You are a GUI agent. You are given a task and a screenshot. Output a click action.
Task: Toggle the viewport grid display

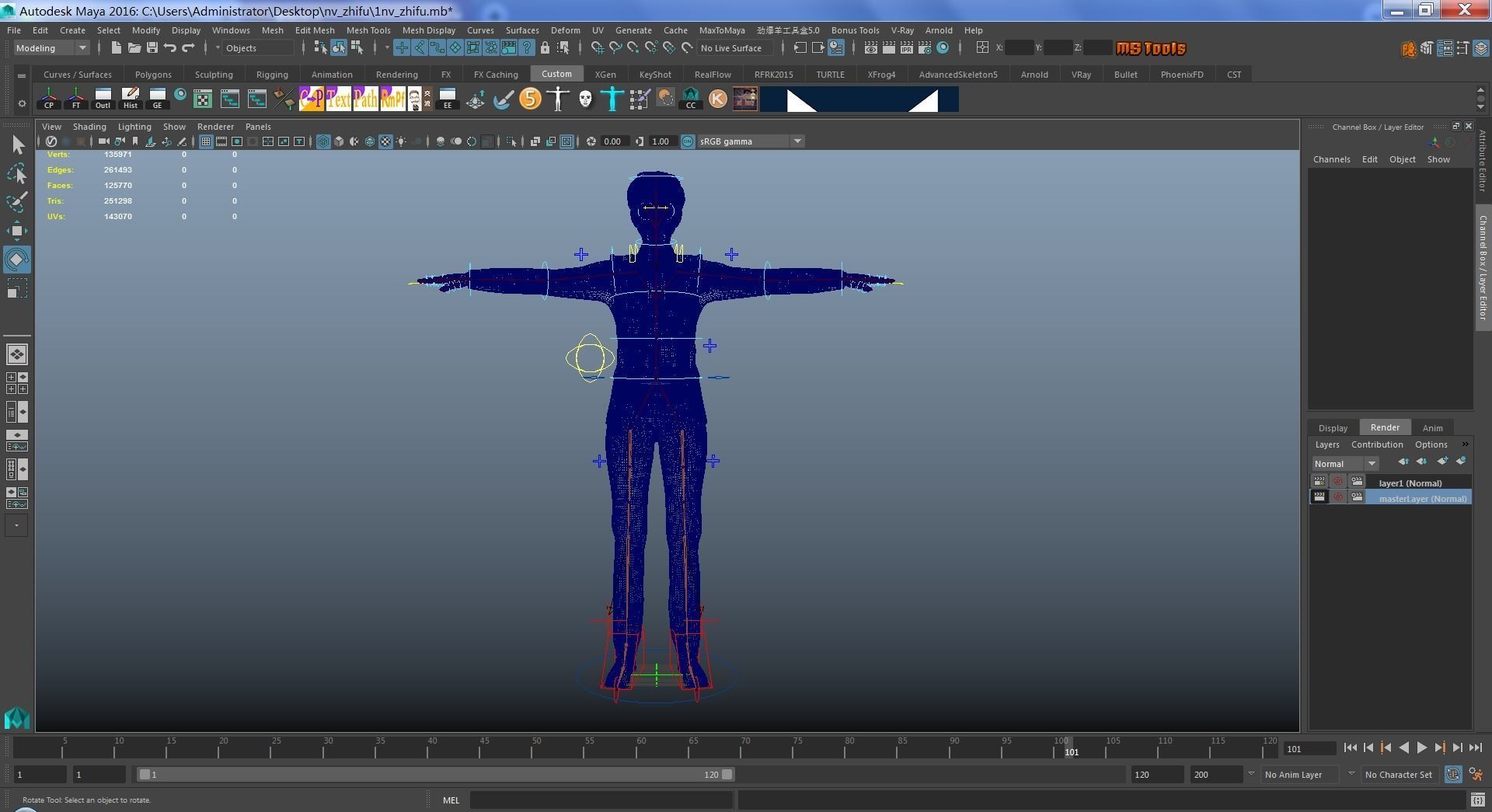click(x=205, y=141)
